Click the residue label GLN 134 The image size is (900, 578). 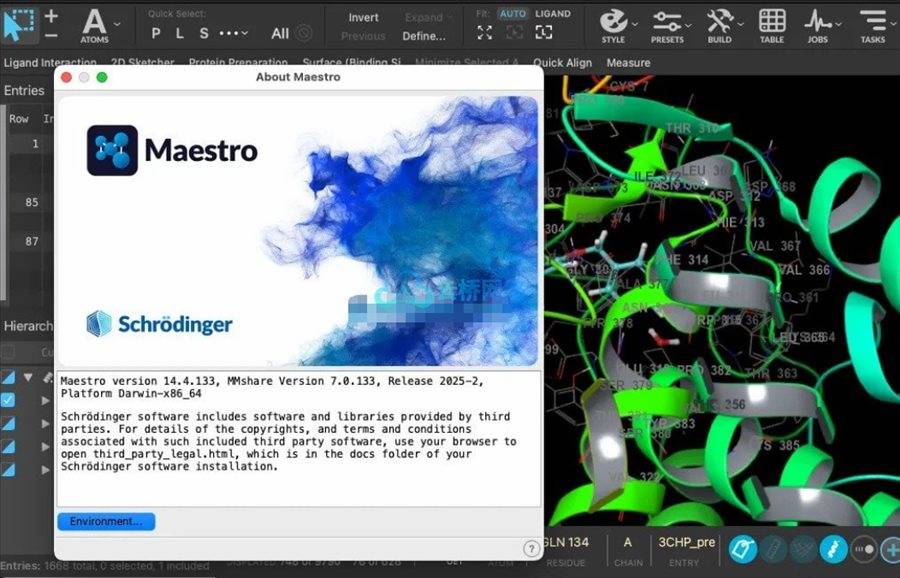click(x=565, y=542)
